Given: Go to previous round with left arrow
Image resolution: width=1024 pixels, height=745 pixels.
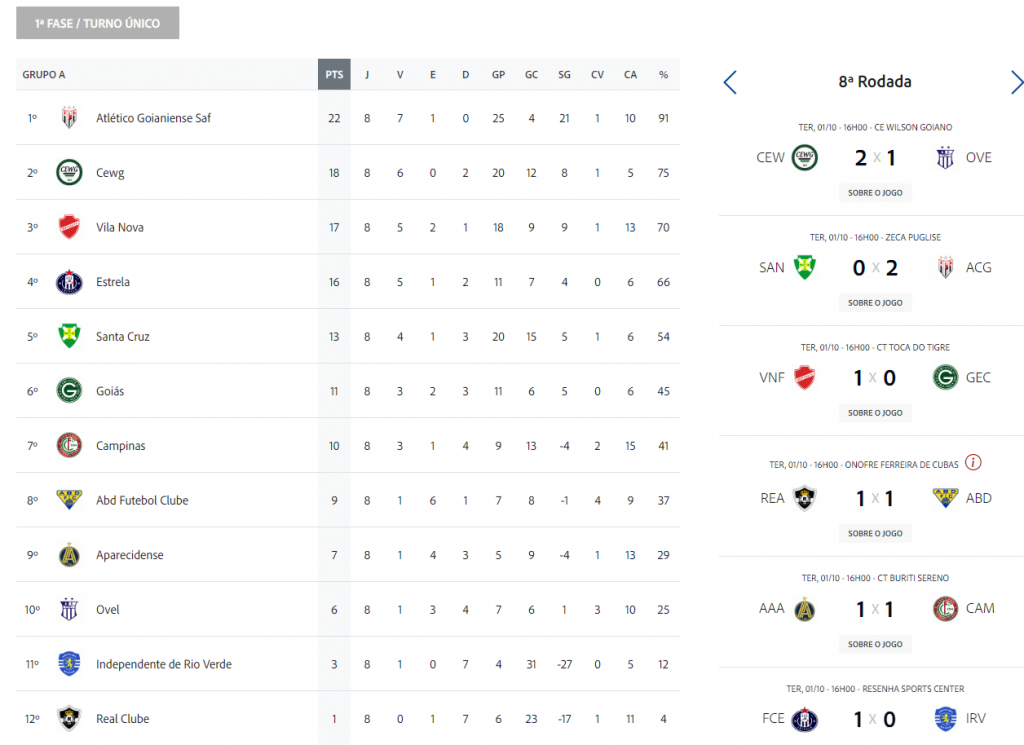Looking at the screenshot, I should [x=730, y=82].
